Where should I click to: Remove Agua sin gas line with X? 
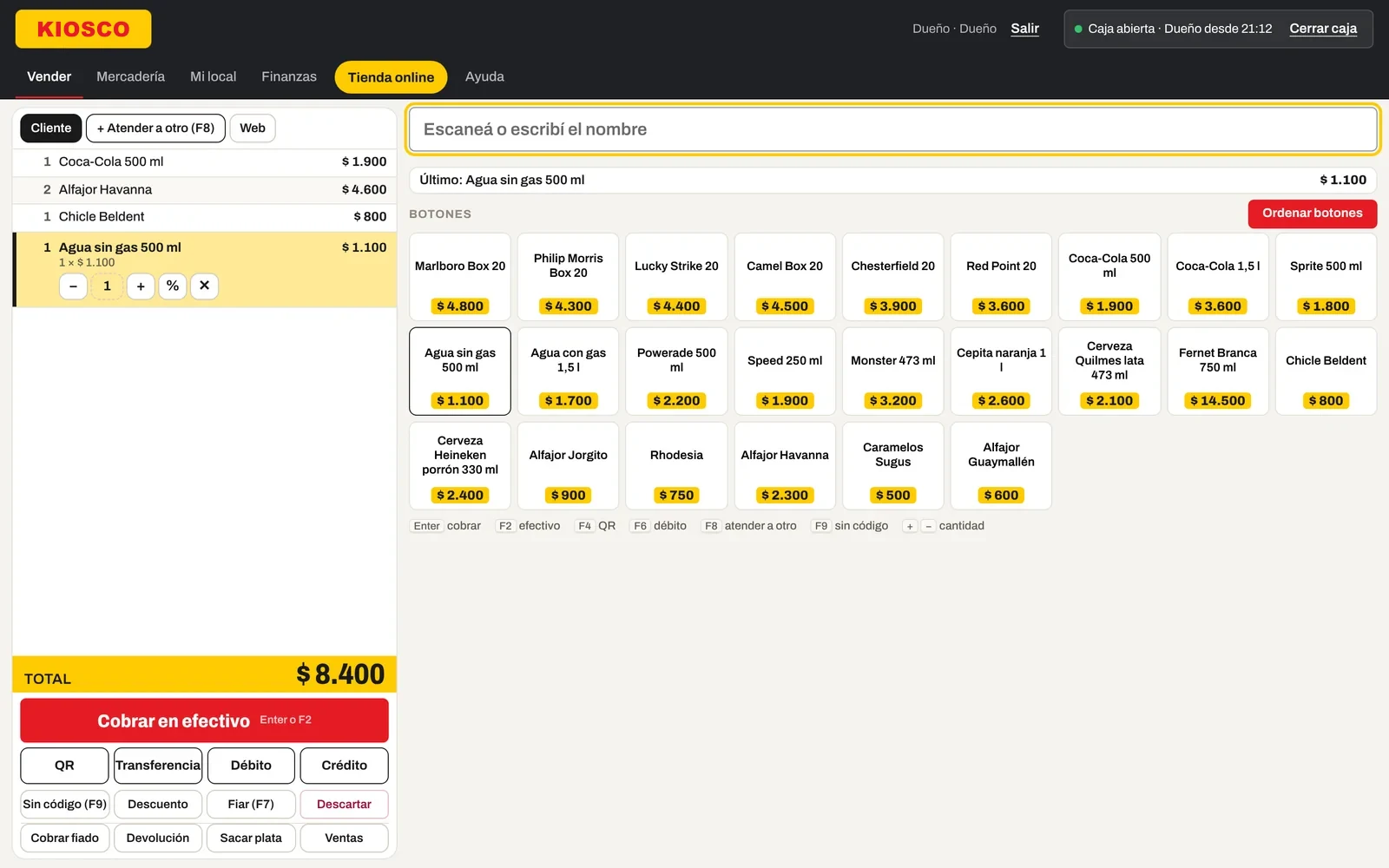[204, 286]
